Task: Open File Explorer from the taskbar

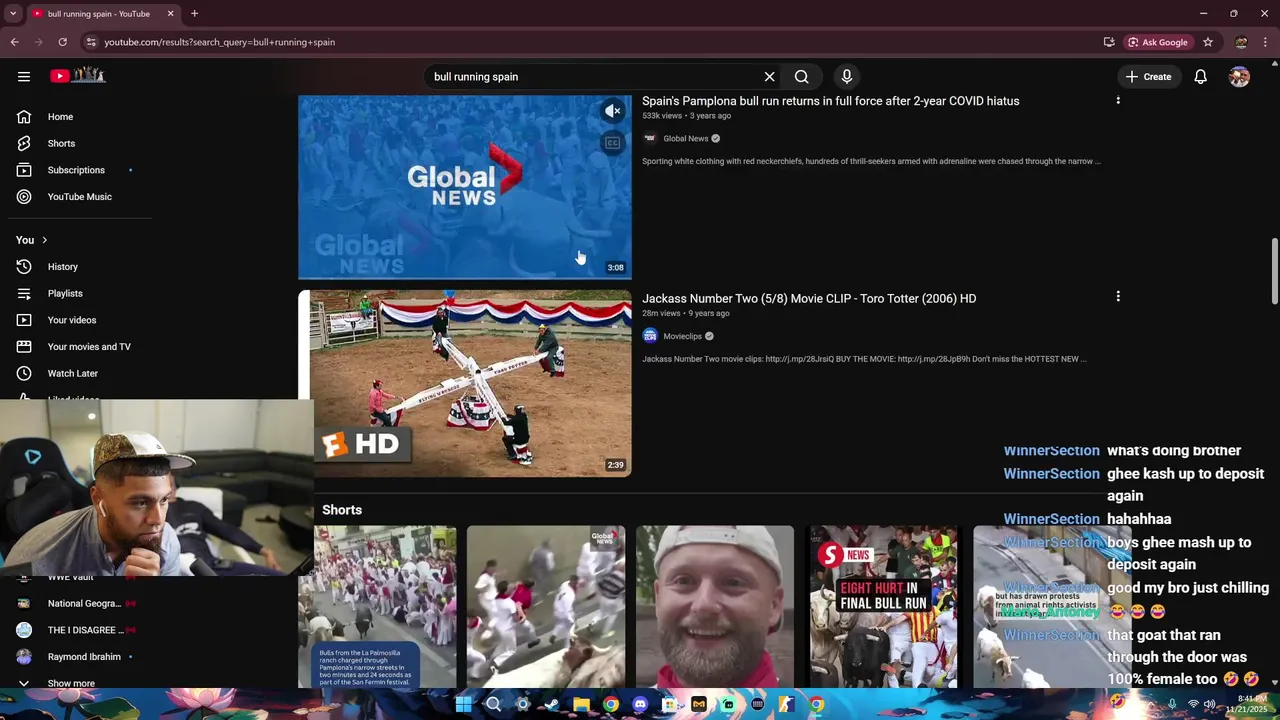Action: 581,704
